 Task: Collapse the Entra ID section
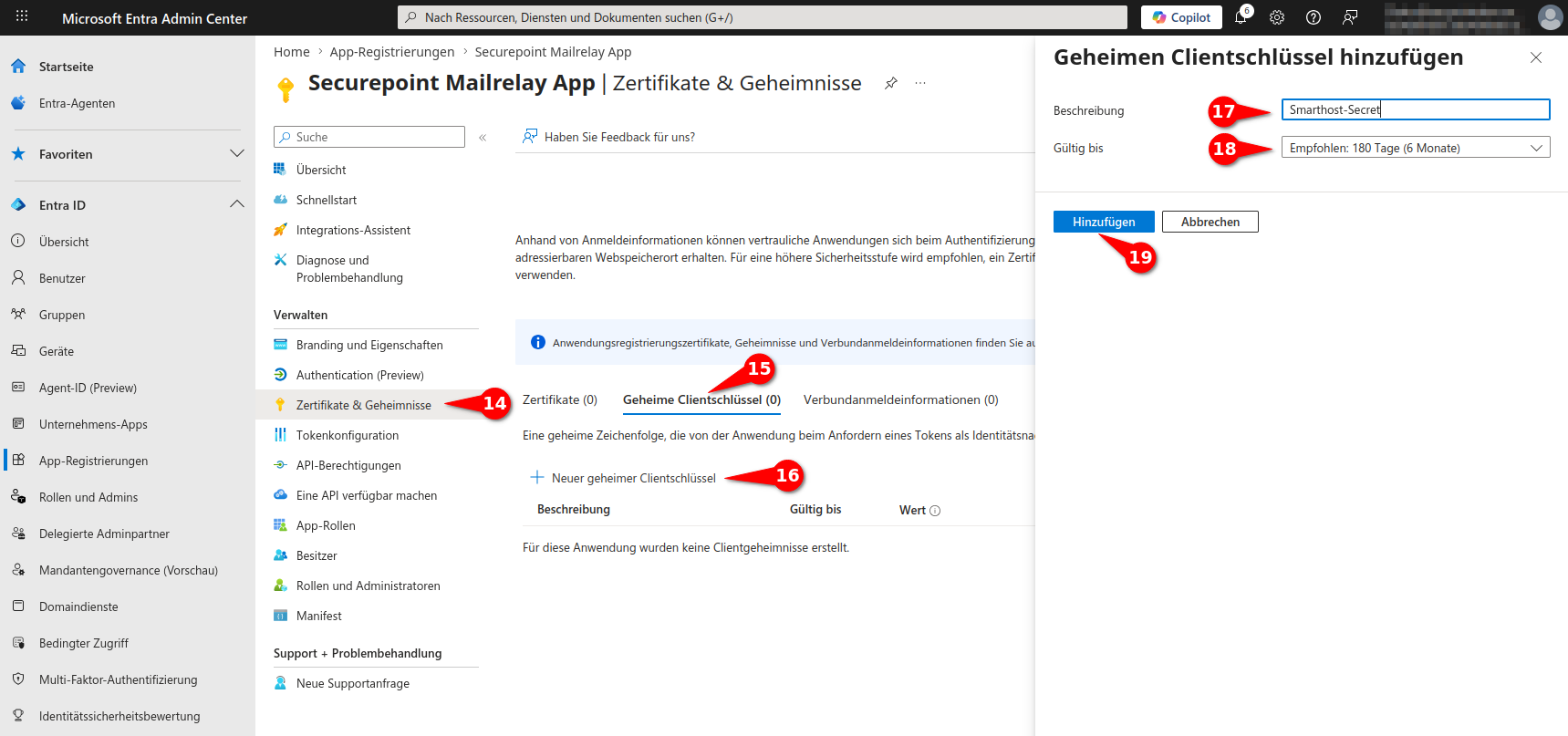click(237, 204)
